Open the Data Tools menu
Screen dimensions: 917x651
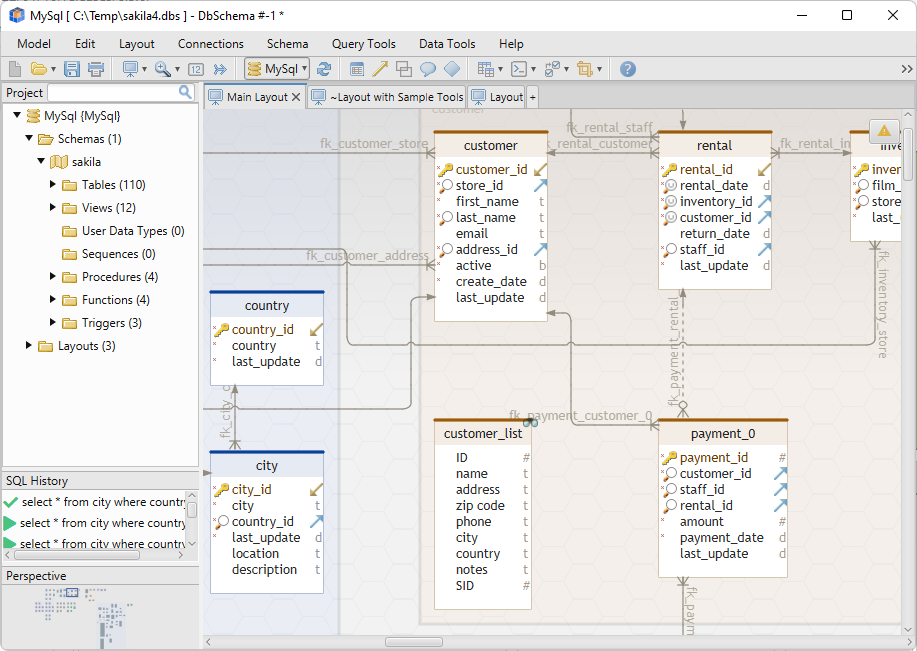coord(447,44)
